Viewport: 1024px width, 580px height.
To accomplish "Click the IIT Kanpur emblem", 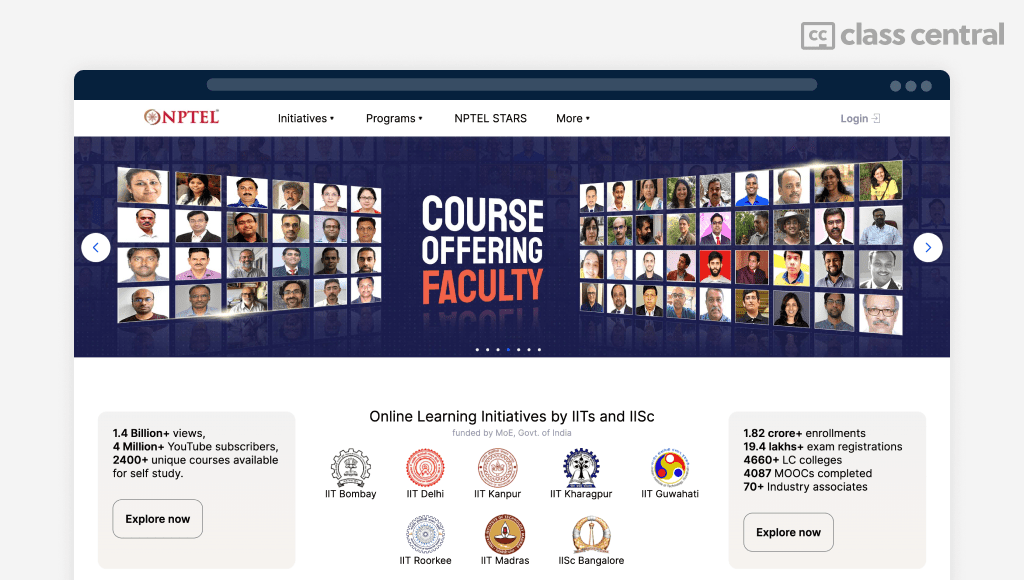I will click(498, 468).
